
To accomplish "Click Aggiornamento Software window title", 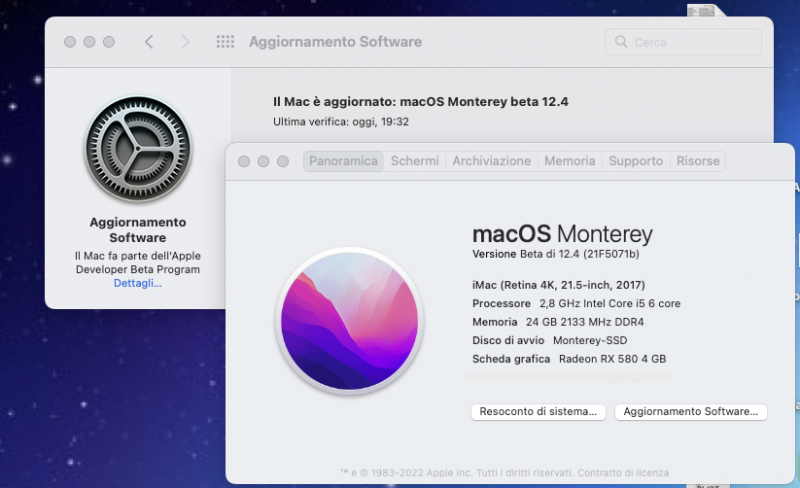I will tap(335, 42).
